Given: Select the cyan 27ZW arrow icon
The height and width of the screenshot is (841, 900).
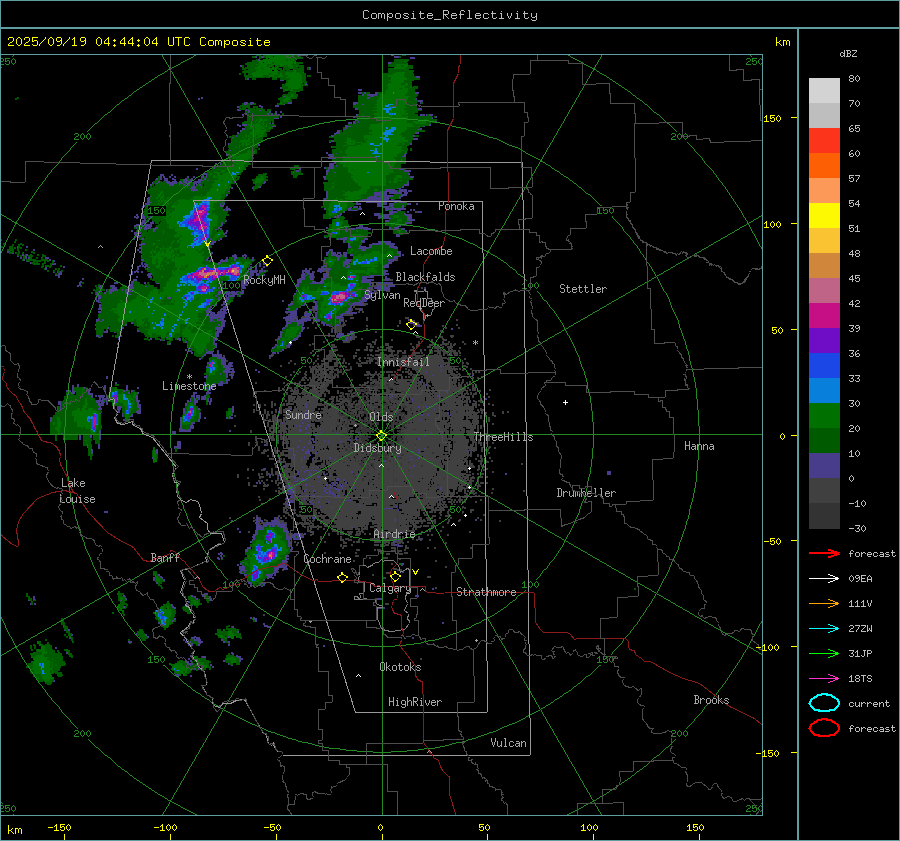Looking at the screenshot, I should pos(824,628).
